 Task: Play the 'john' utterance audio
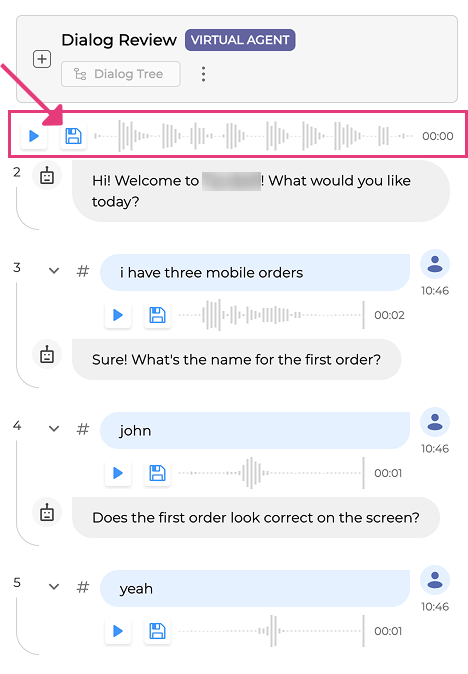[x=118, y=473]
